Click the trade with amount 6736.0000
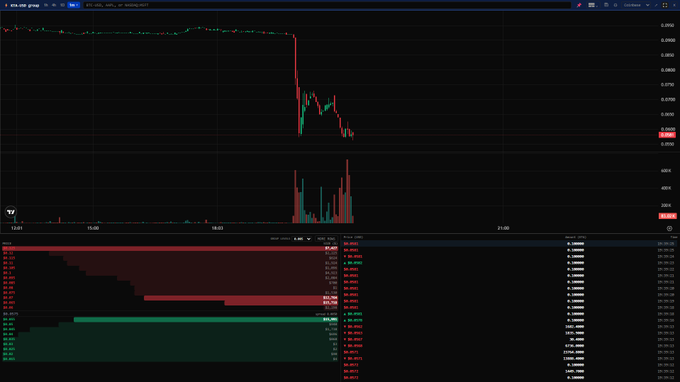Screen dimensions: 680x382 [510, 346]
